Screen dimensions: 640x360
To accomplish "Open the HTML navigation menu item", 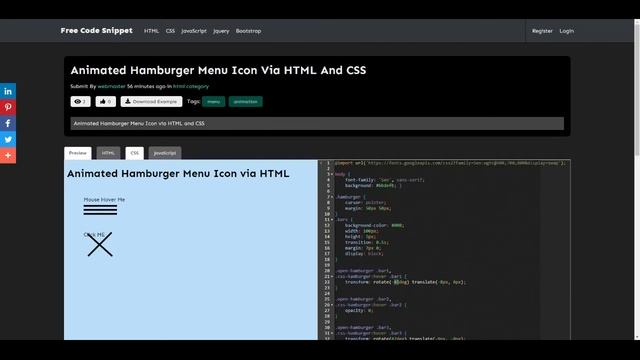I will [x=151, y=31].
